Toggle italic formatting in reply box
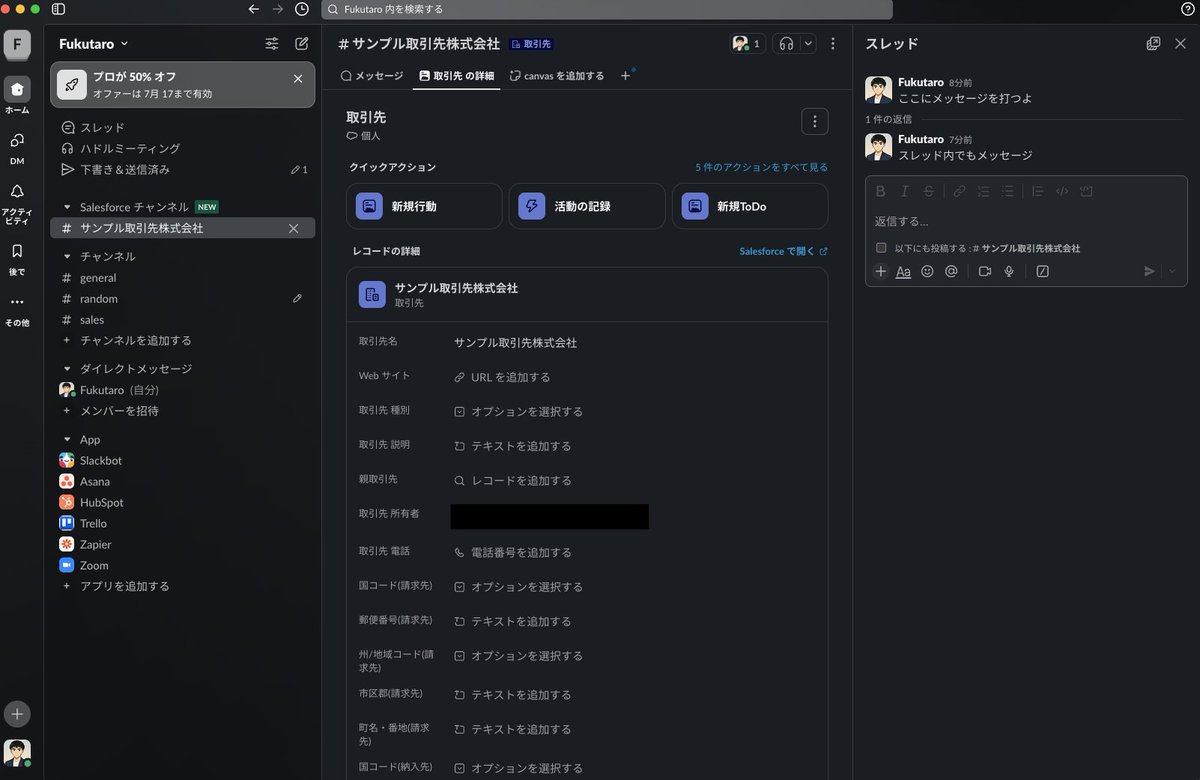 tap(904, 191)
